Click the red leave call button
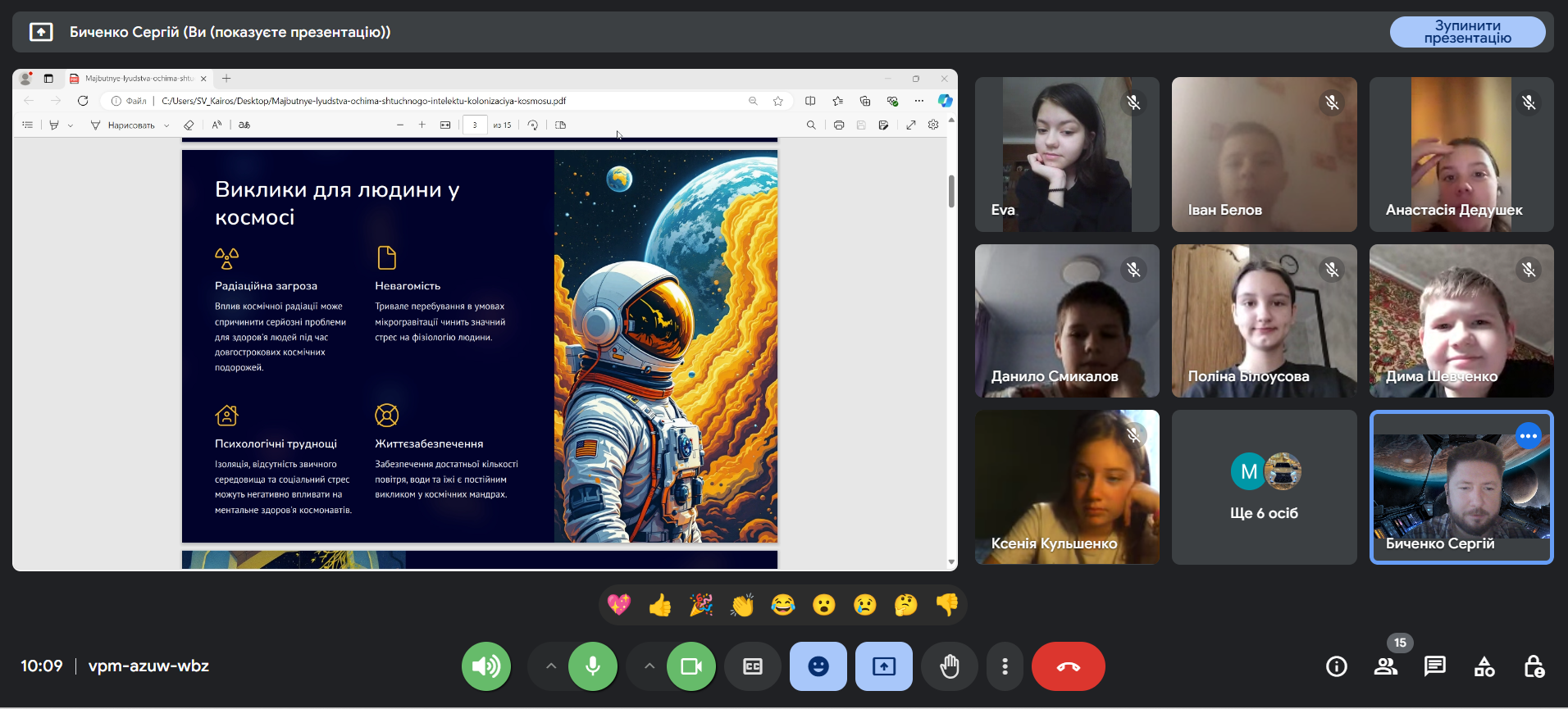1568x709 pixels. 1068,666
